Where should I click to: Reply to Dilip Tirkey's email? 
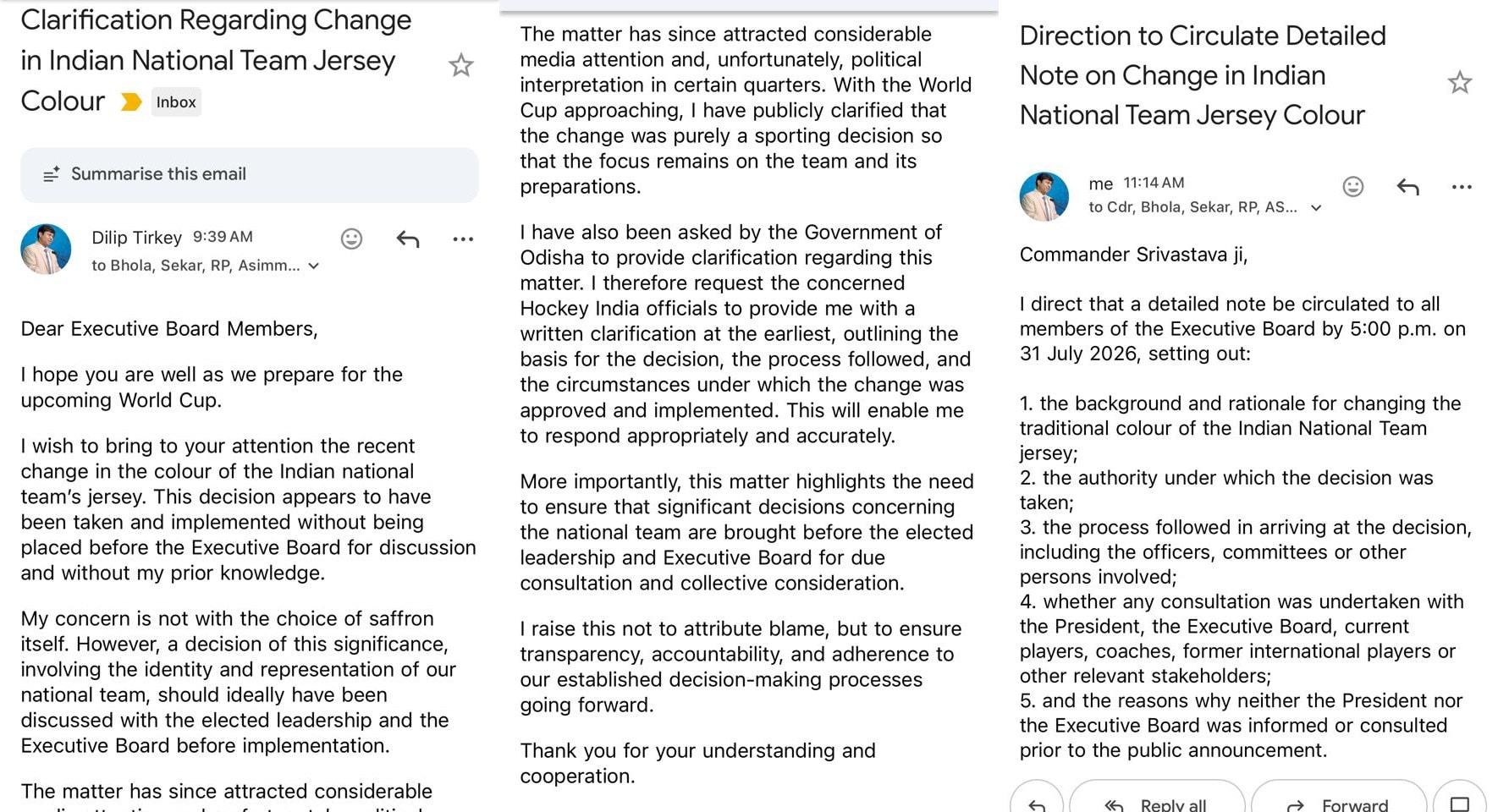(x=408, y=239)
